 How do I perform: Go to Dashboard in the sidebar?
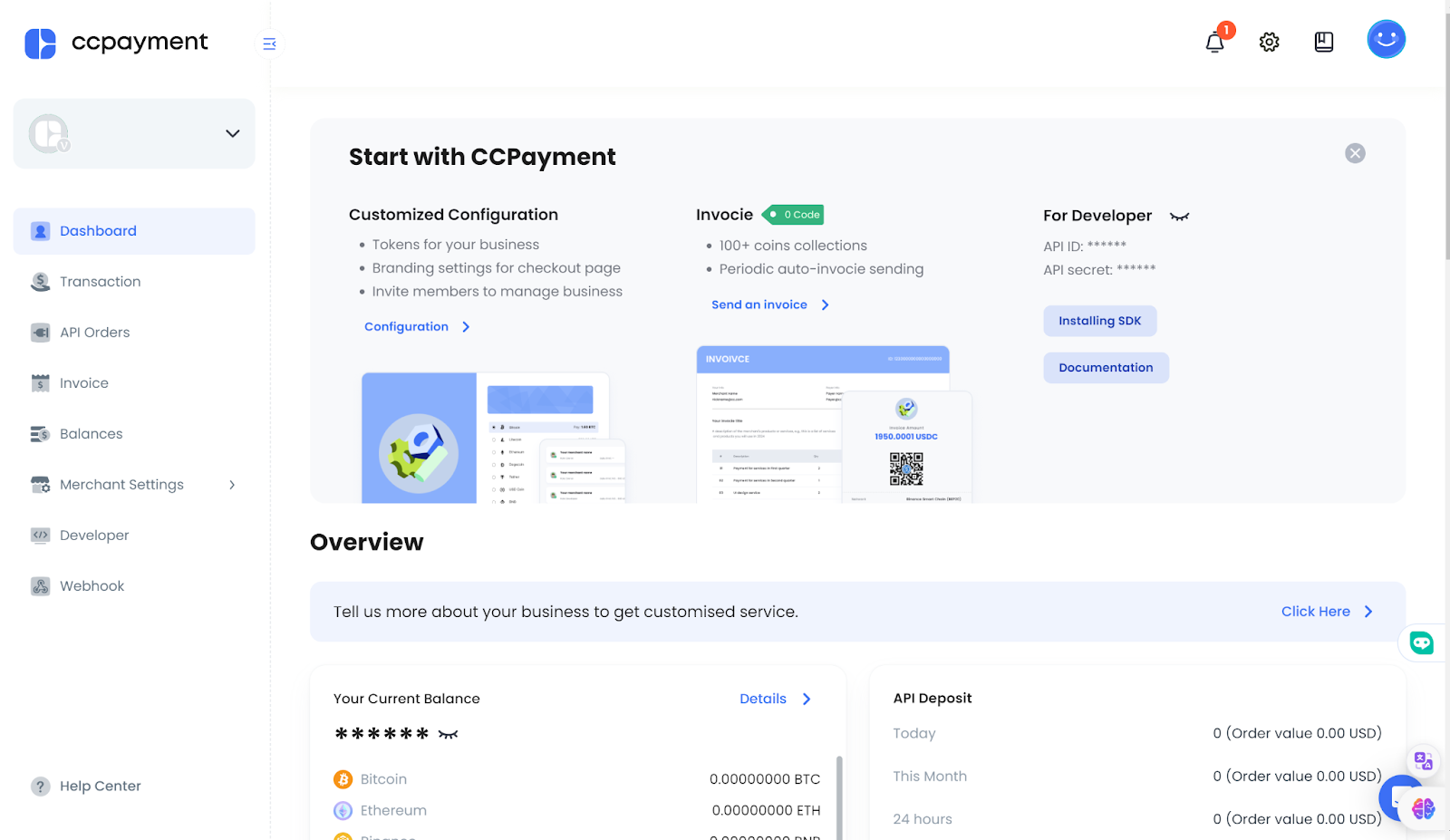[x=134, y=231]
